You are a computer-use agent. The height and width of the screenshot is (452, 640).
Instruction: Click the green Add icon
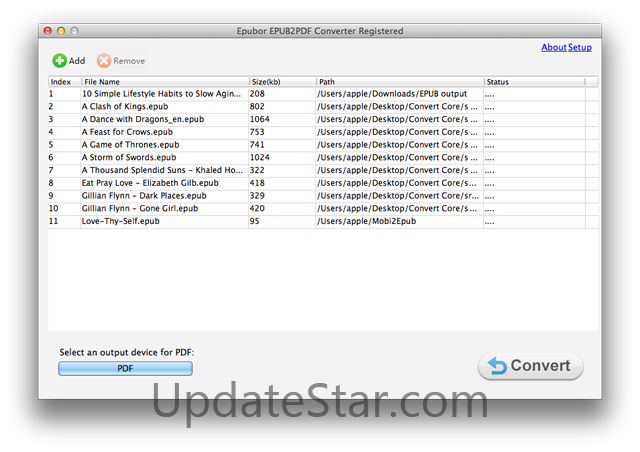[x=59, y=60]
